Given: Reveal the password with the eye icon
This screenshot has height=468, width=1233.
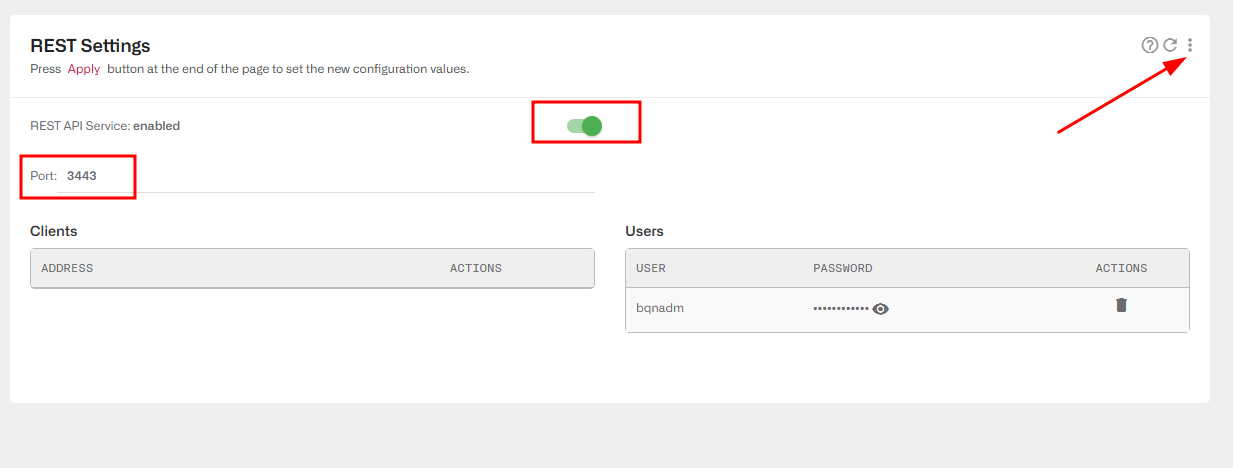Looking at the screenshot, I should tap(880, 309).
